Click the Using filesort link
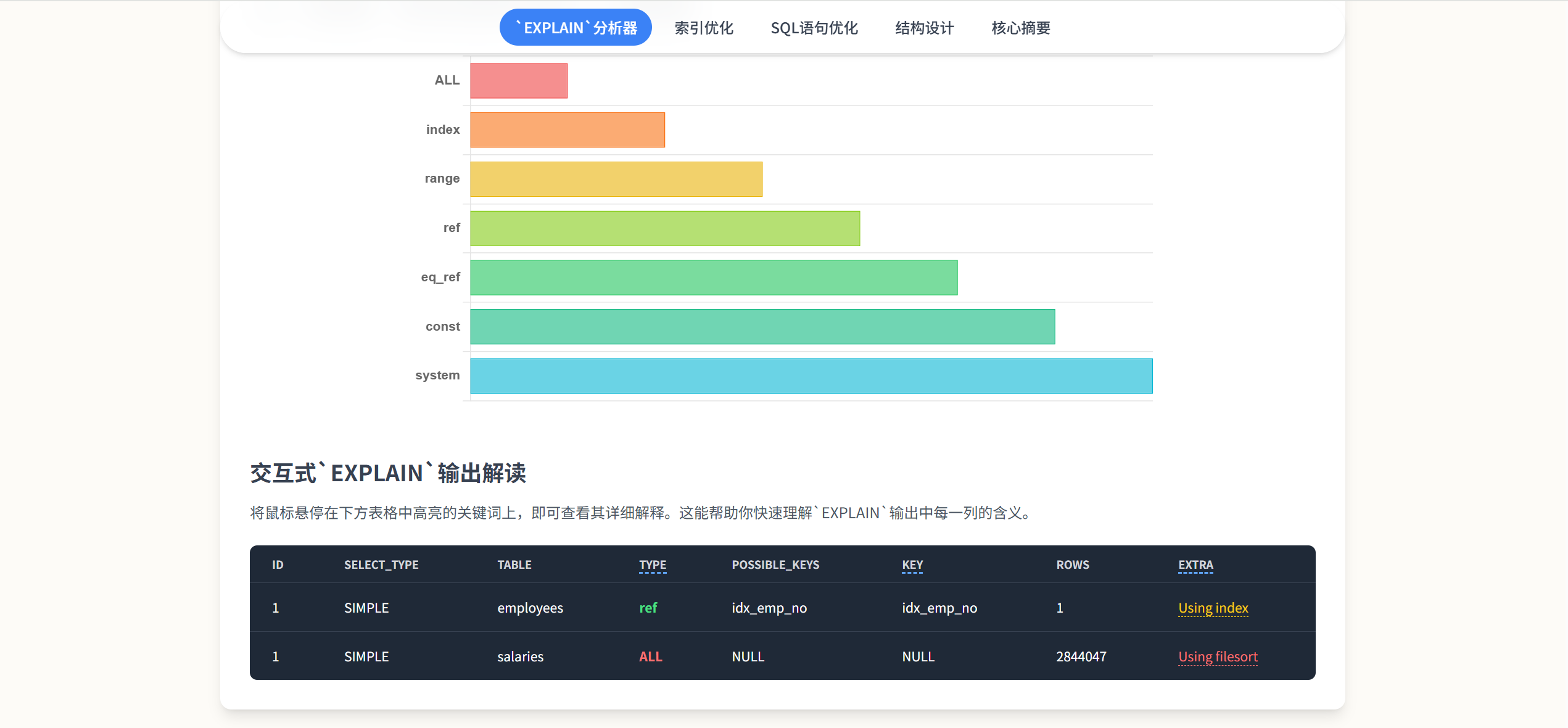 coord(1217,656)
